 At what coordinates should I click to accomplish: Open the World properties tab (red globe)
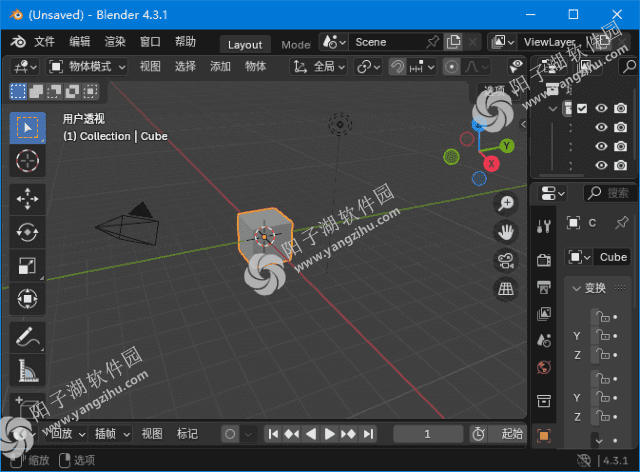pyautogui.click(x=544, y=367)
